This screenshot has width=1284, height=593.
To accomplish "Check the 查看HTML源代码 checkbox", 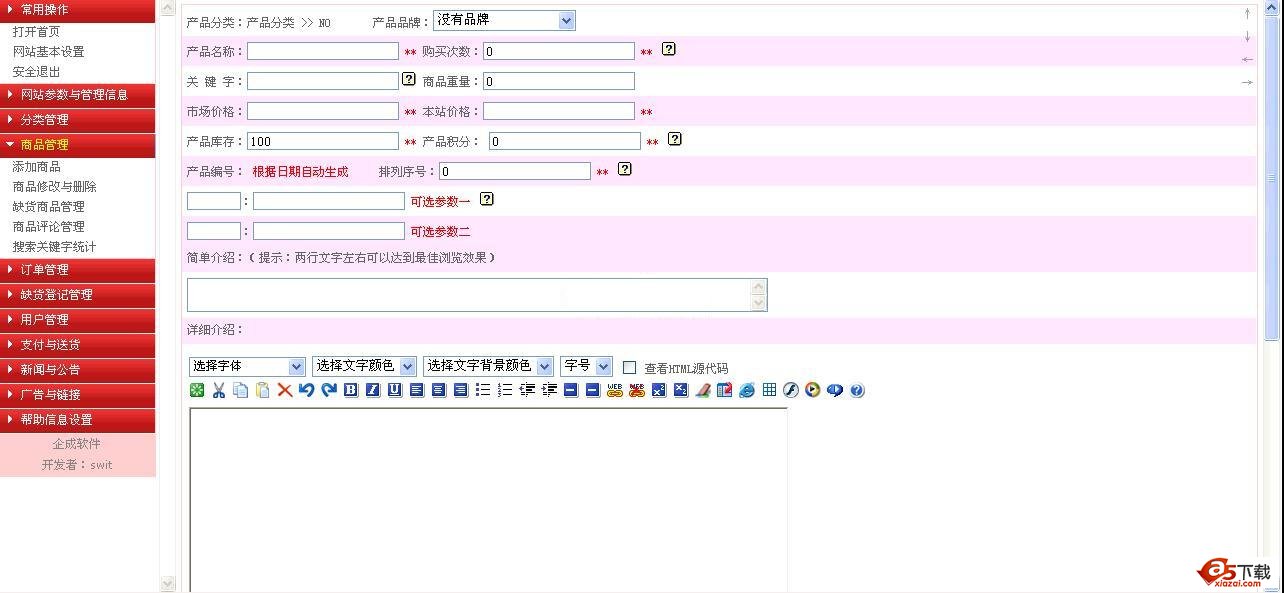I will [x=630, y=368].
